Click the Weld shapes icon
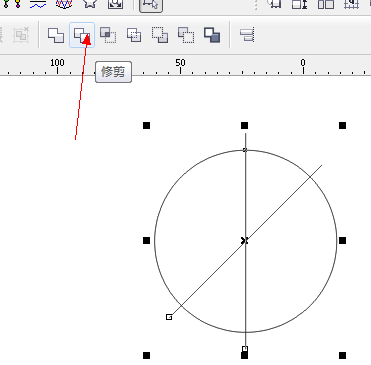The height and width of the screenshot is (365, 371). (x=56, y=35)
